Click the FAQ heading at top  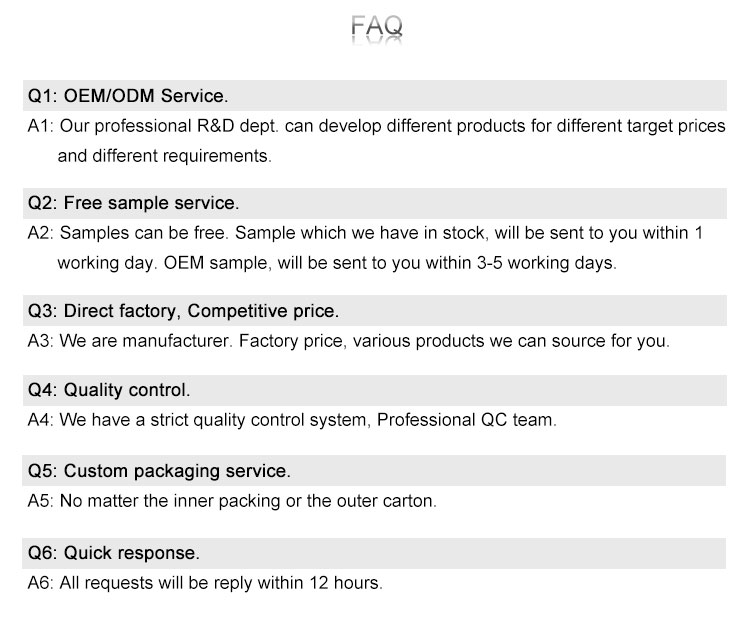pos(376,26)
